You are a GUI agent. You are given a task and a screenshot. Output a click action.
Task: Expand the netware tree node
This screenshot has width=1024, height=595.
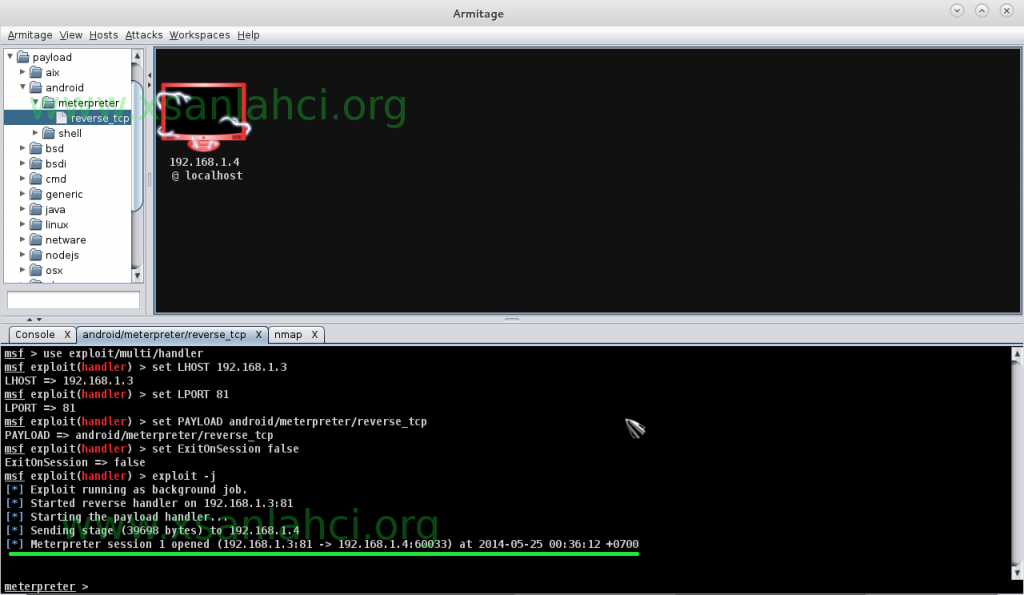point(22,240)
